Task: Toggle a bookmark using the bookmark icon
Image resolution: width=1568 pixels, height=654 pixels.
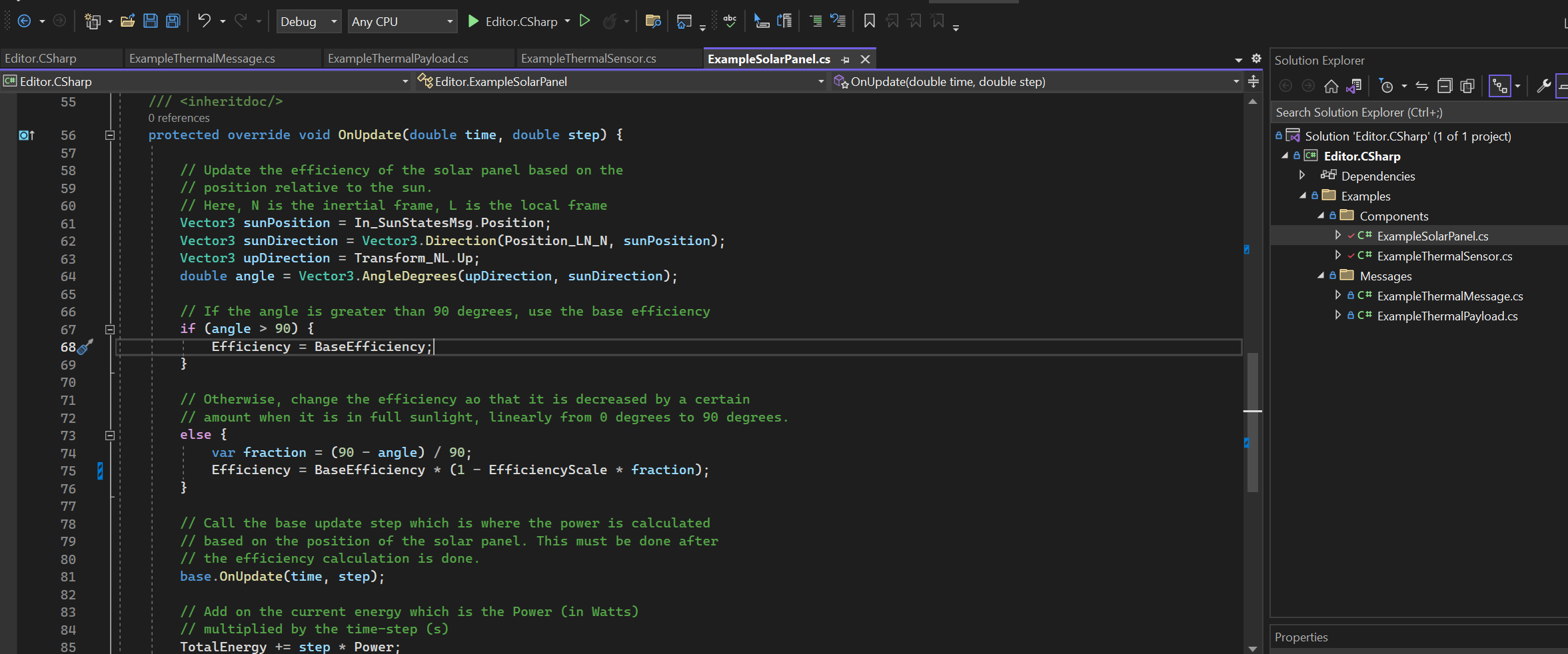Action: (x=870, y=21)
